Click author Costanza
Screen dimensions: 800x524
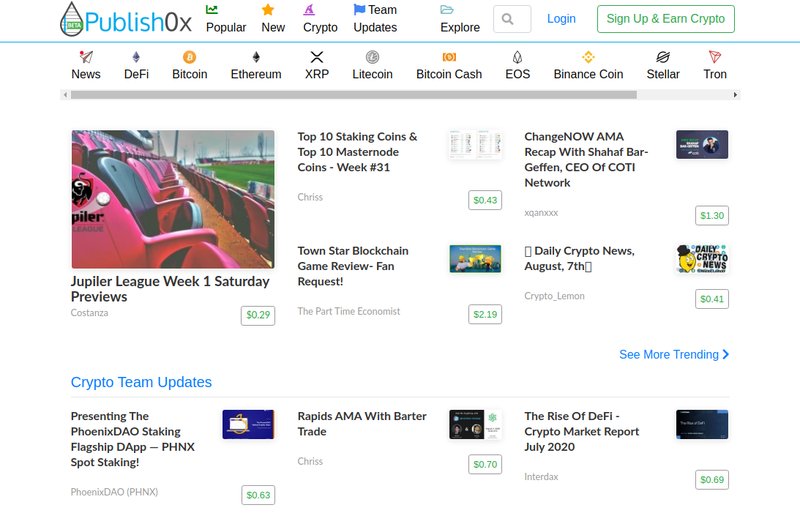point(89,313)
